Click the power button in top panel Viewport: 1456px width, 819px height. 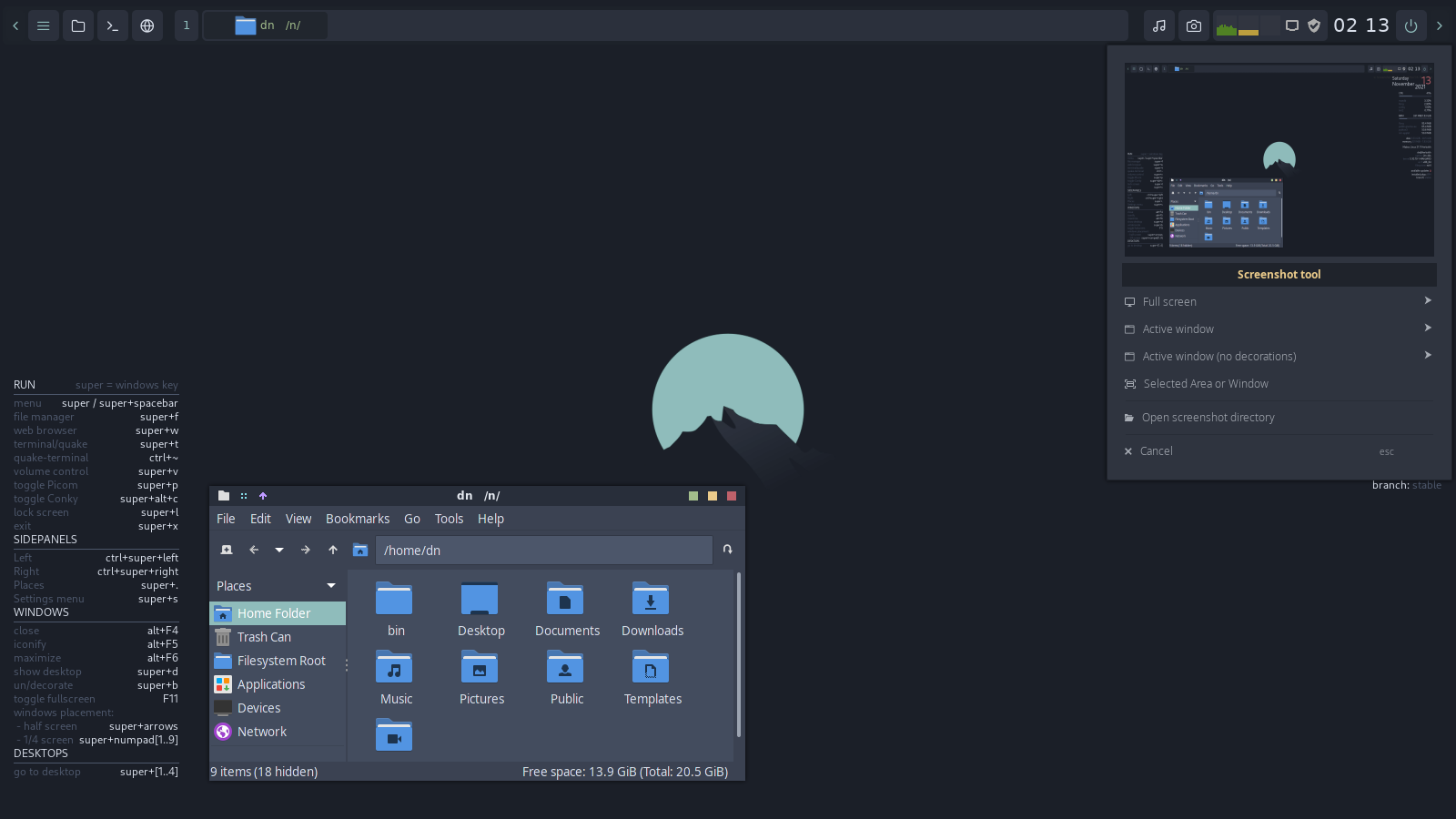[1410, 25]
